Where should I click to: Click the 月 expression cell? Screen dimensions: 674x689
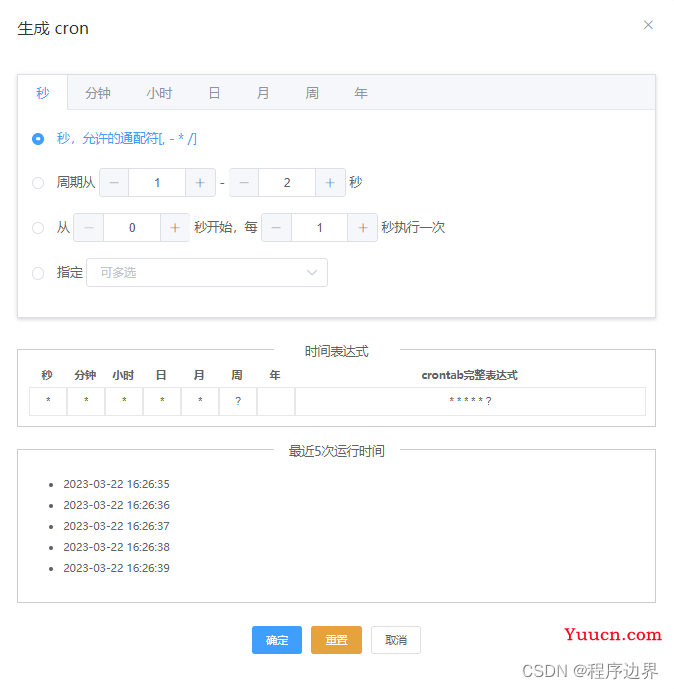click(x=200, y=401)
